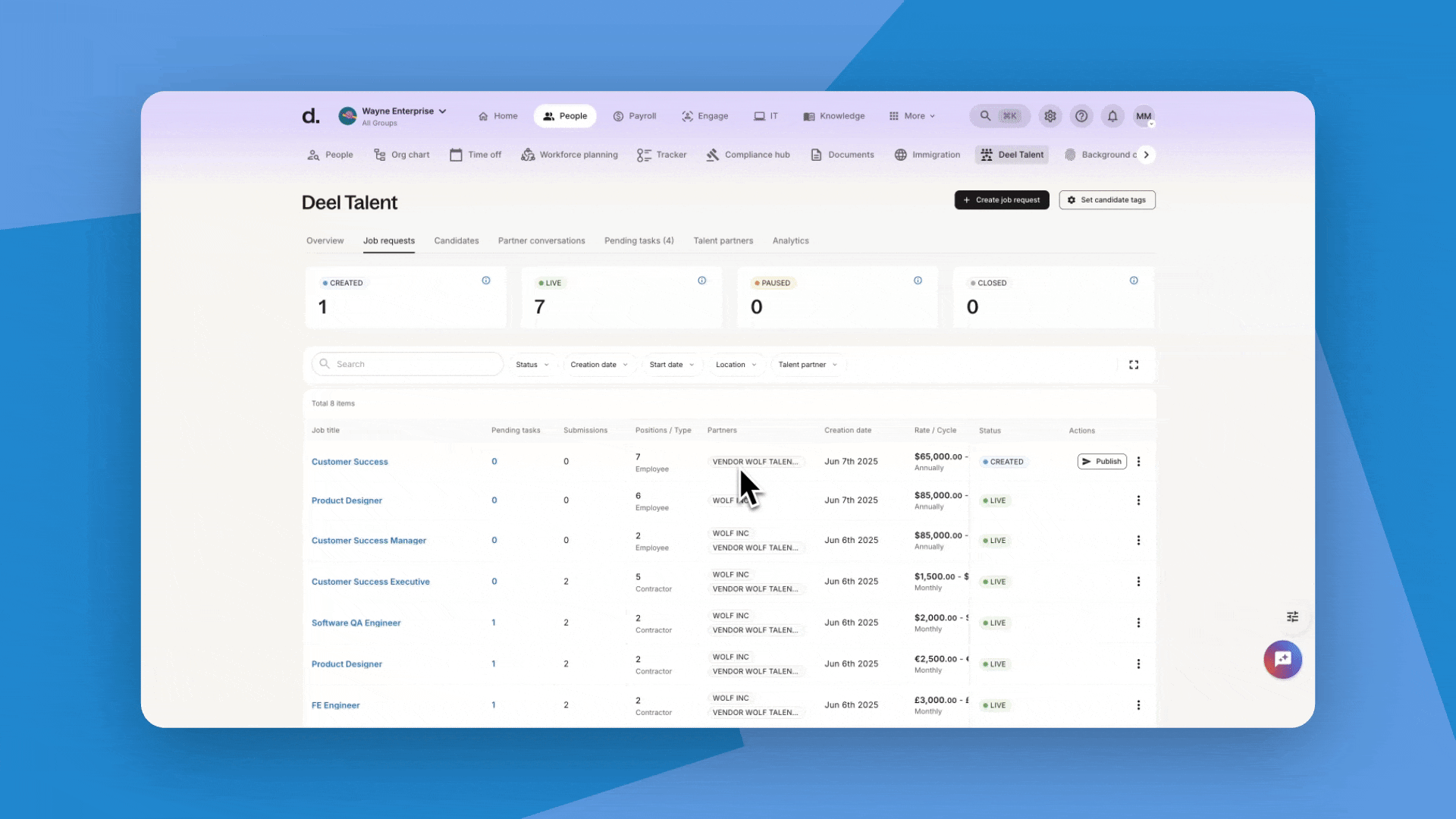Expand the More menu
1456x819 pixels.
click(912, 116)
